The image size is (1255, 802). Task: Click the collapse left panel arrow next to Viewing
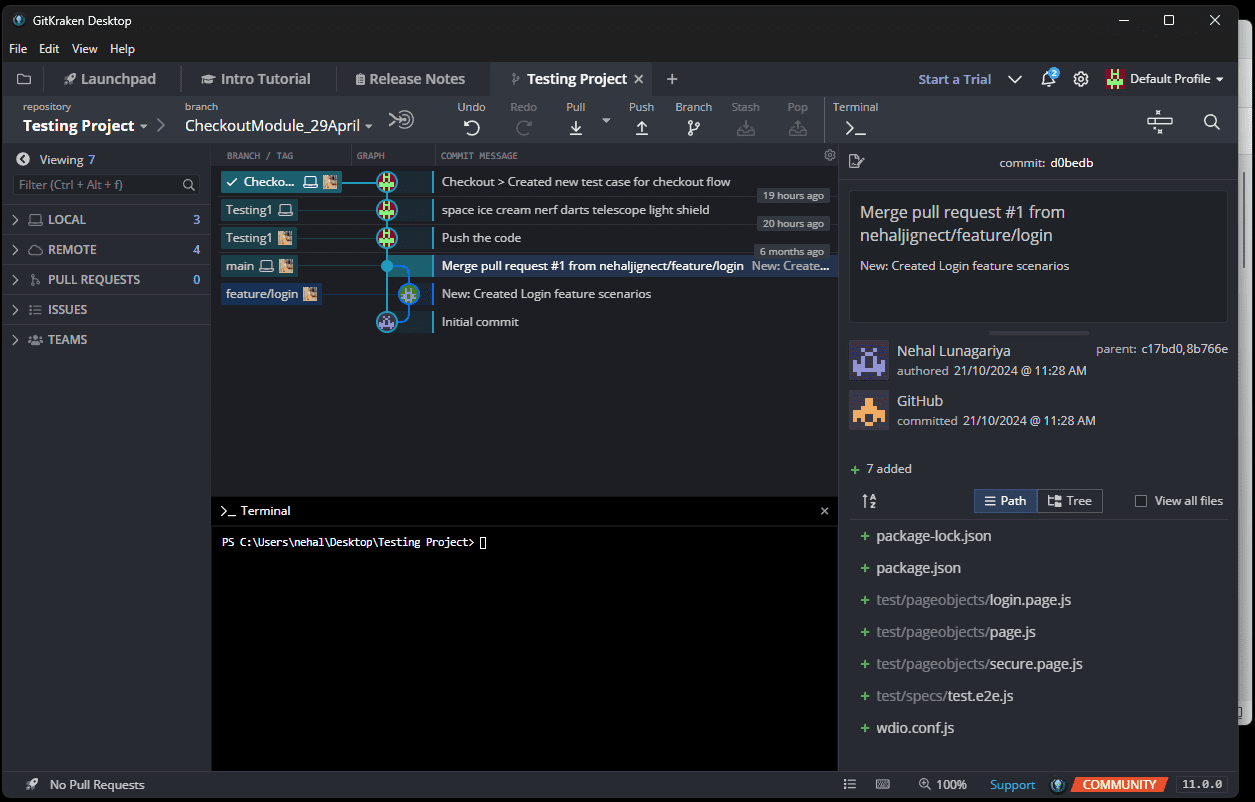(23, 159)
